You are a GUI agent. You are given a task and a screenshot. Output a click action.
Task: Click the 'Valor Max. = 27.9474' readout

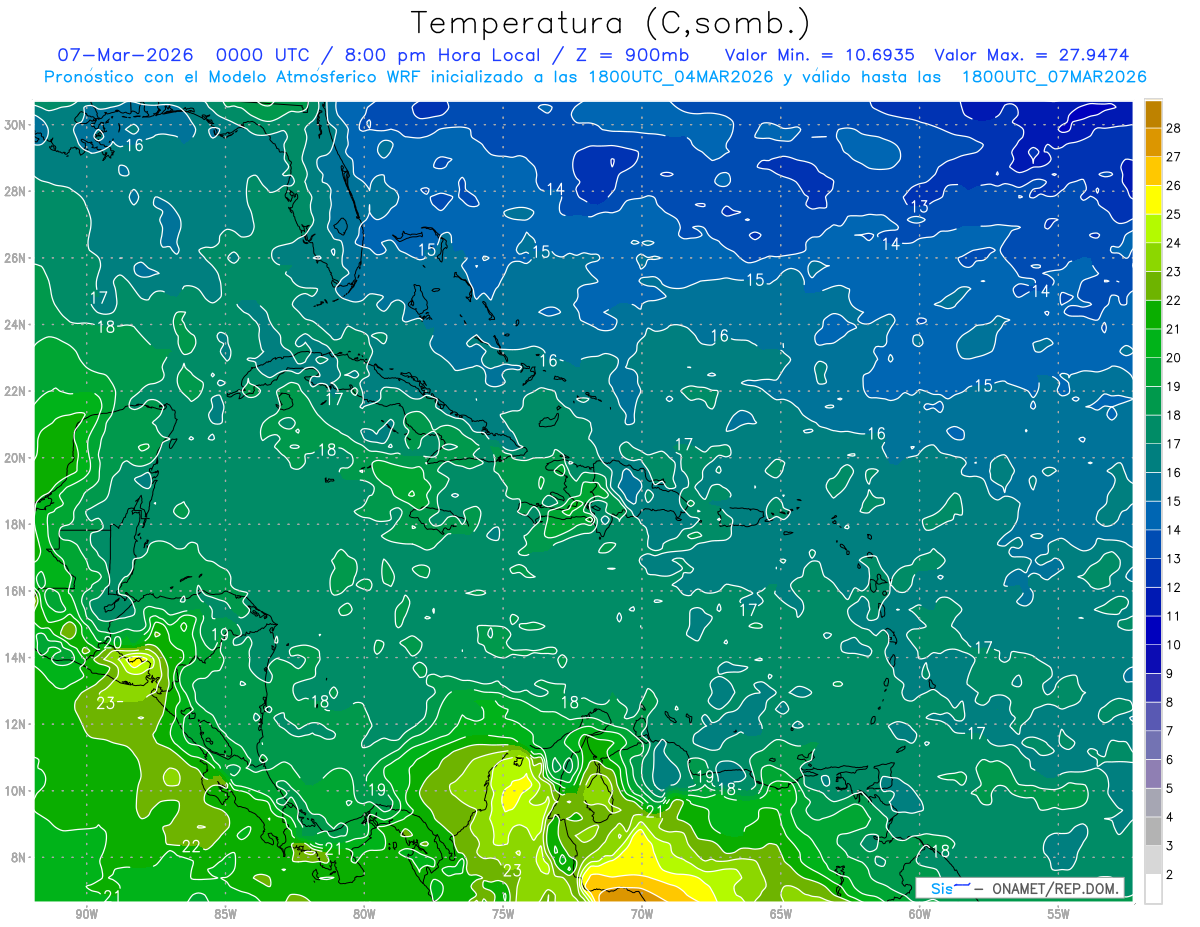point(1032,55)
